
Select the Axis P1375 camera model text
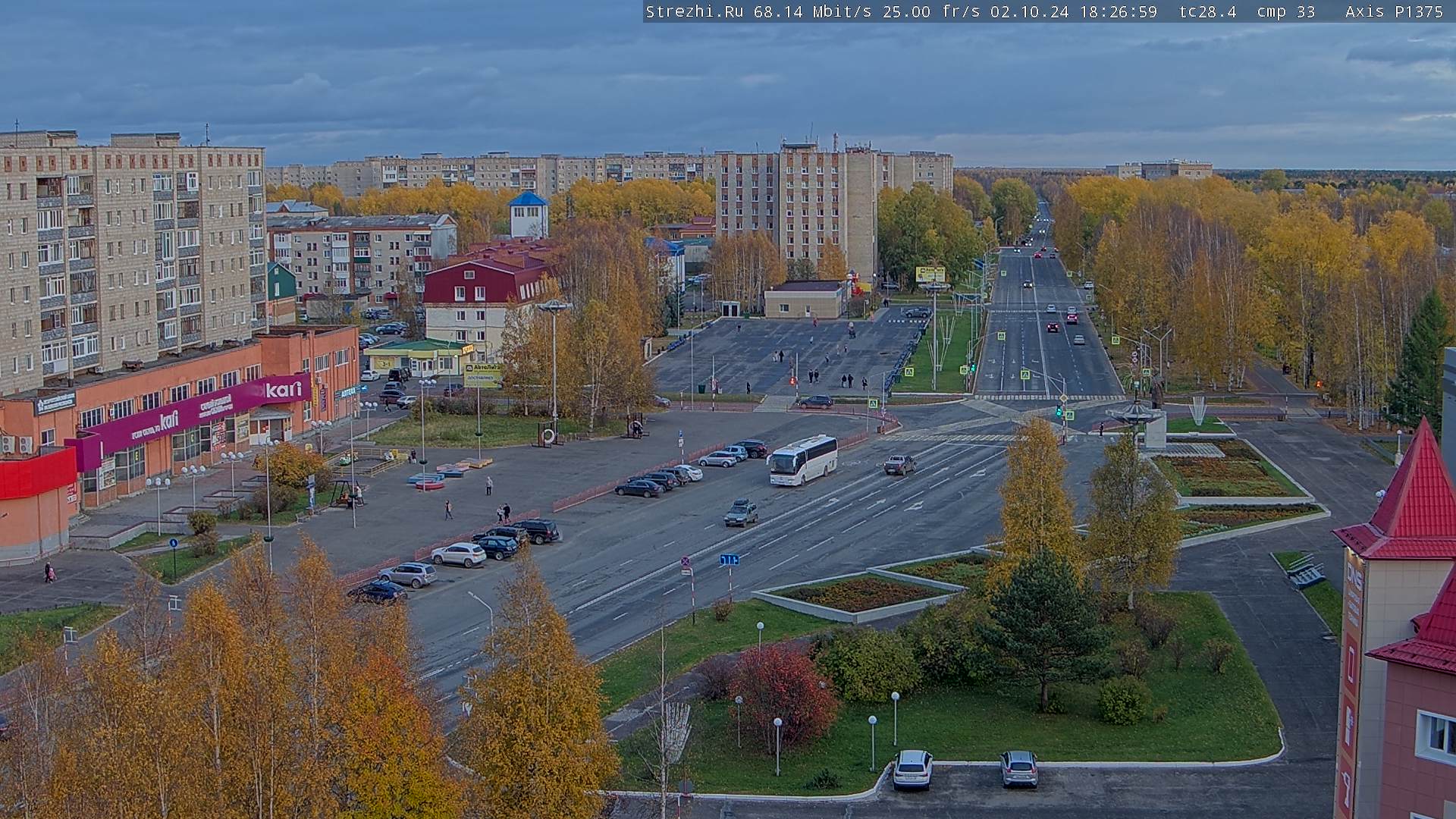tap(1395, 11)
